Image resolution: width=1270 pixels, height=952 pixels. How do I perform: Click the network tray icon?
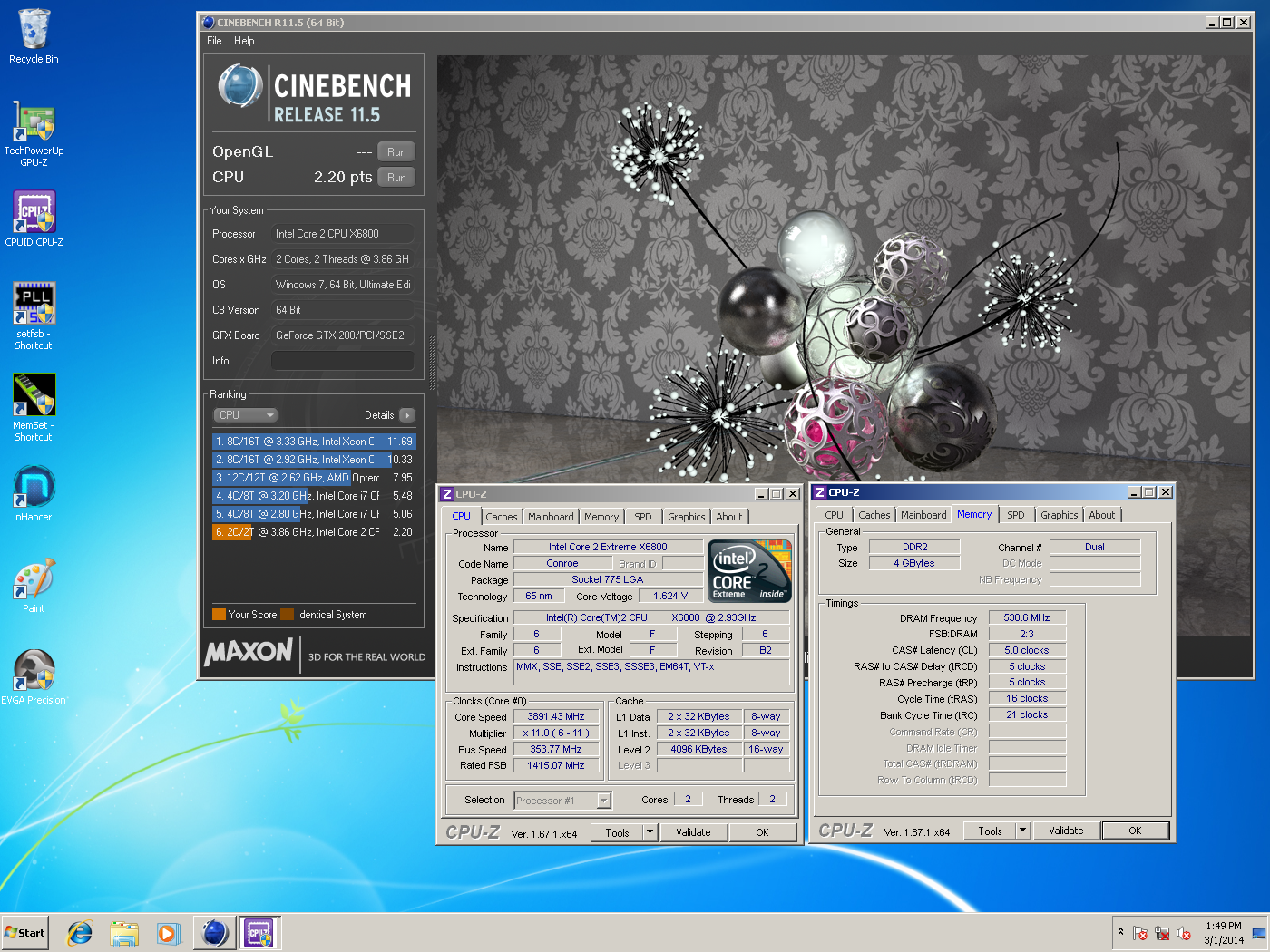pos(1162,933)
